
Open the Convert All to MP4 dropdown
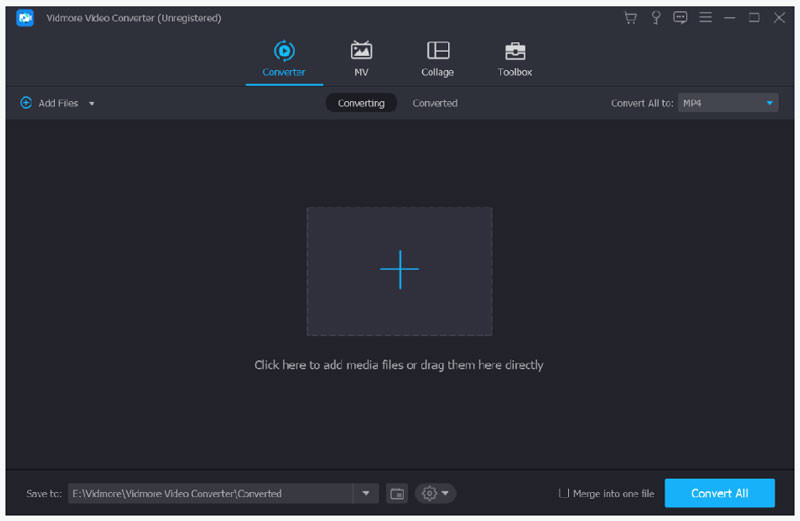[728, 103]
